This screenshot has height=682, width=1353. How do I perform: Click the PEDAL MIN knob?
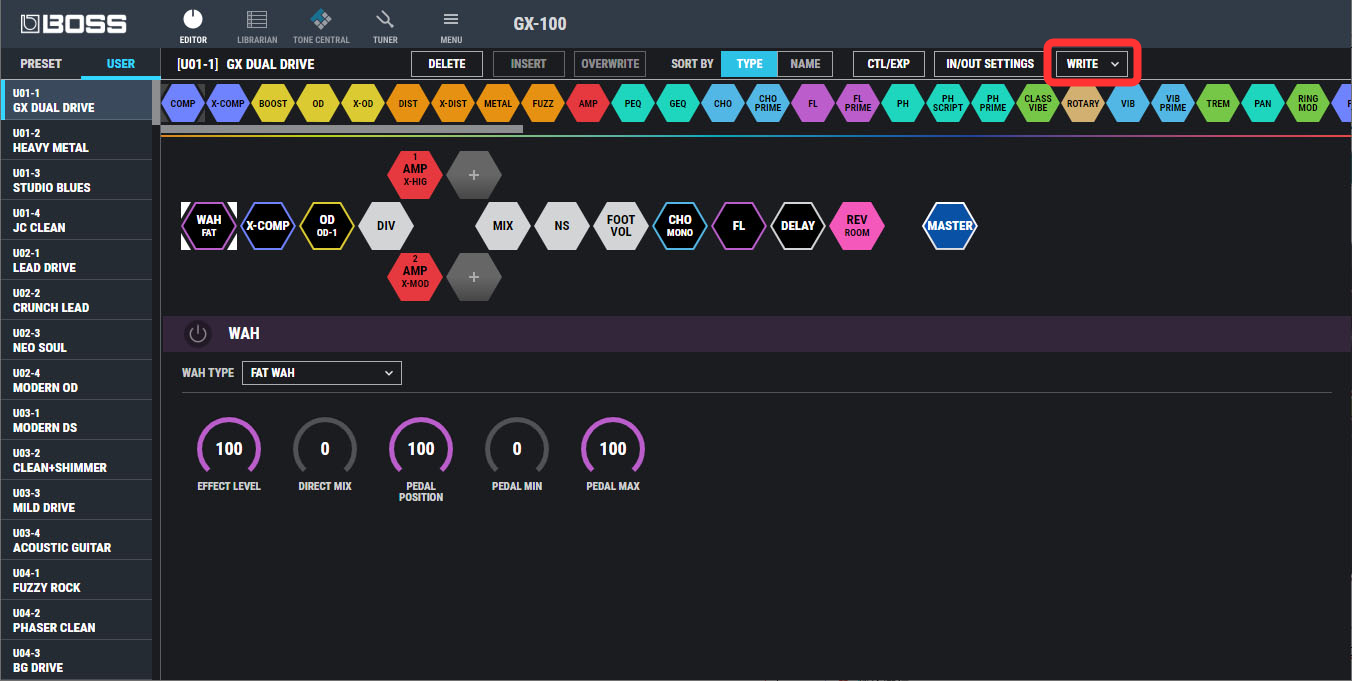click(517, 449)
